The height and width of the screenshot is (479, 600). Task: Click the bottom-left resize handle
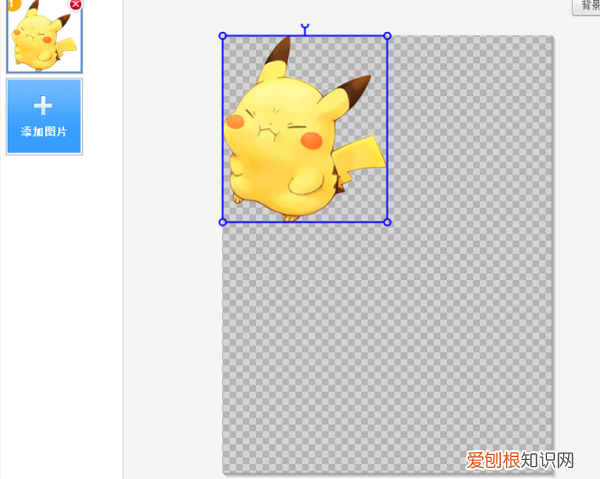pyautogui.click(x=223, y=222)
